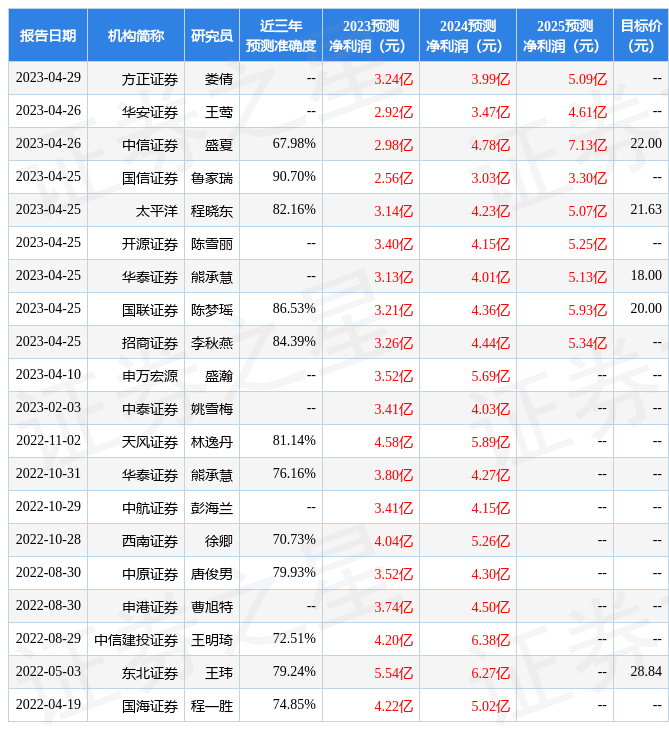Screen dimensions: 669x730
Task: Click researcher name 李秋燕
Action: point(212,343)
